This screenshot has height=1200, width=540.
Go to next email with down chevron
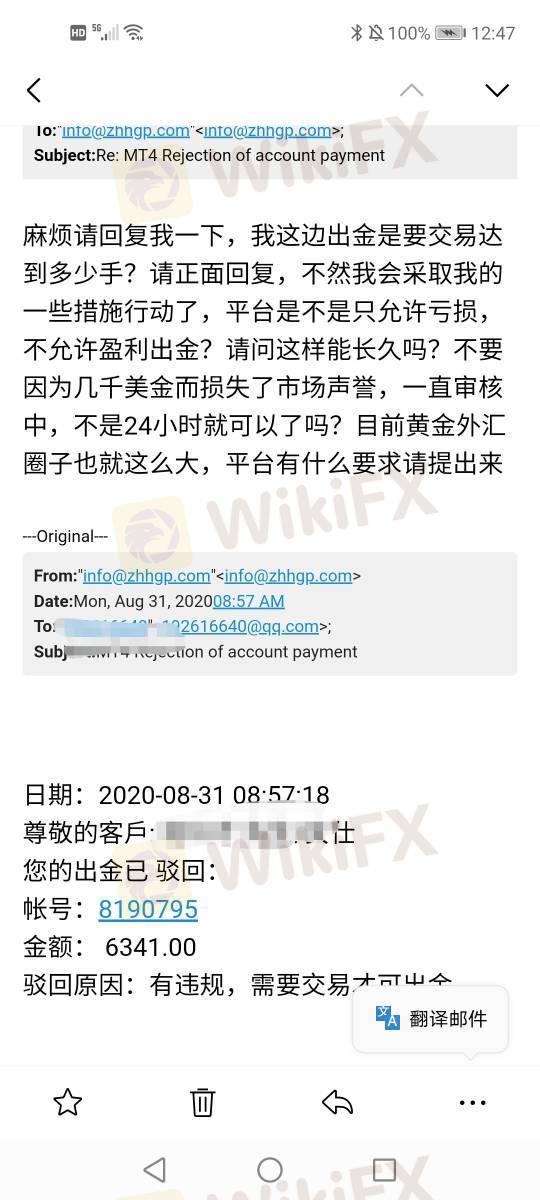point(497,90)
